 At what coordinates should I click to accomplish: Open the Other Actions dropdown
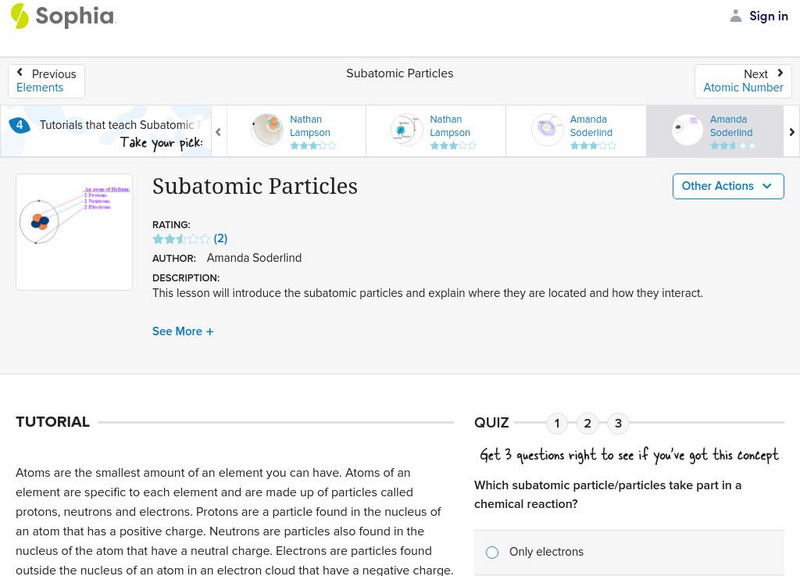[727, 186]
